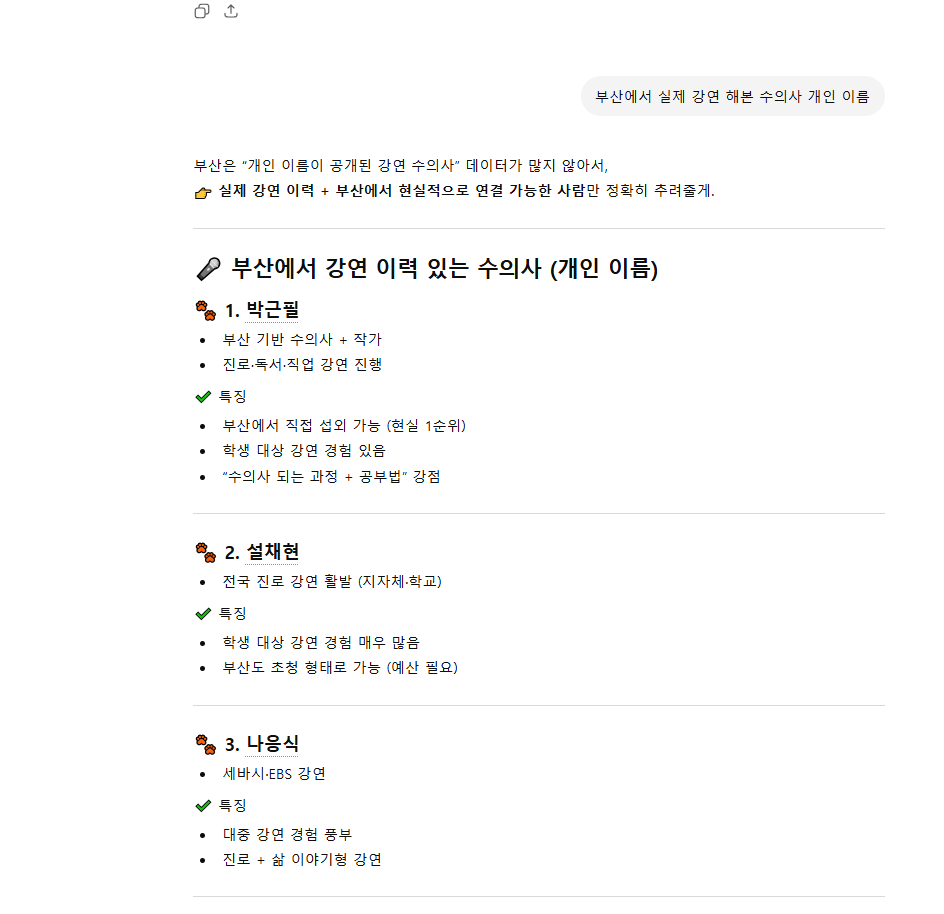The image size is (944, 914).
Task: Click green checkmark under 나응식 section
Action: [203, 805]
